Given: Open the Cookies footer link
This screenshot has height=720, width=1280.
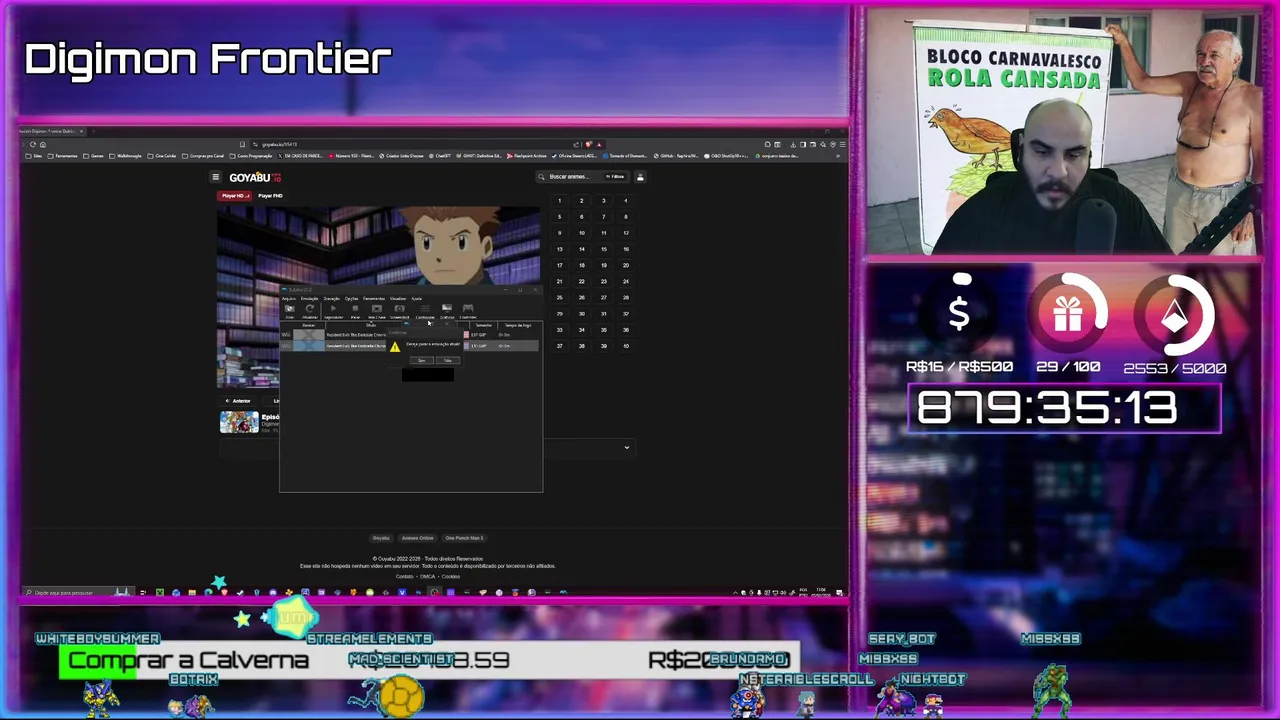Looking at the screenshot, I should click(x=451, y=576).
